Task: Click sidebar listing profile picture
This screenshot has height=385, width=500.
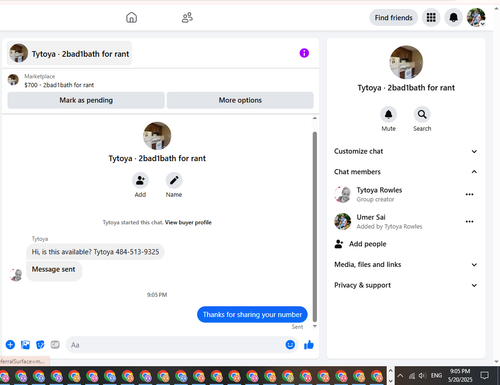Action: (x=406, y=62)
